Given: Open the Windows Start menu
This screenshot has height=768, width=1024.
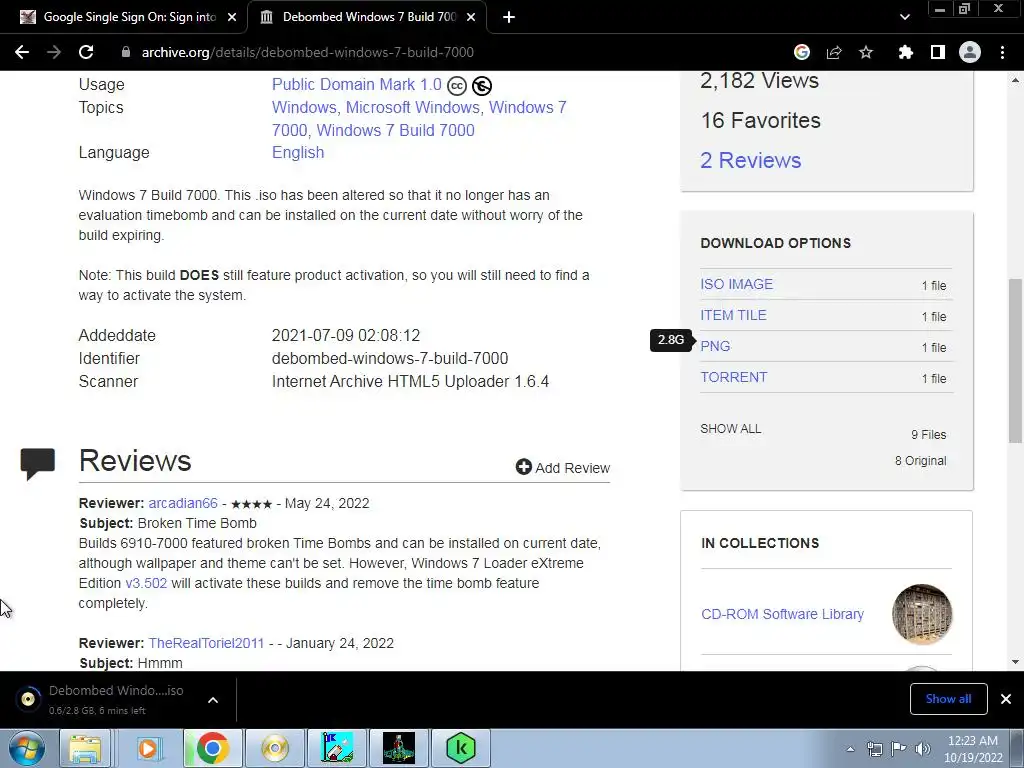Looking at the screenshot, I should (27, 748).
